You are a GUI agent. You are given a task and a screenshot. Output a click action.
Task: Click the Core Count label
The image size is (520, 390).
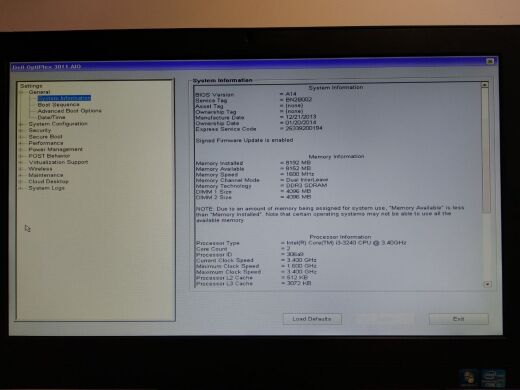tap(212, 249)
